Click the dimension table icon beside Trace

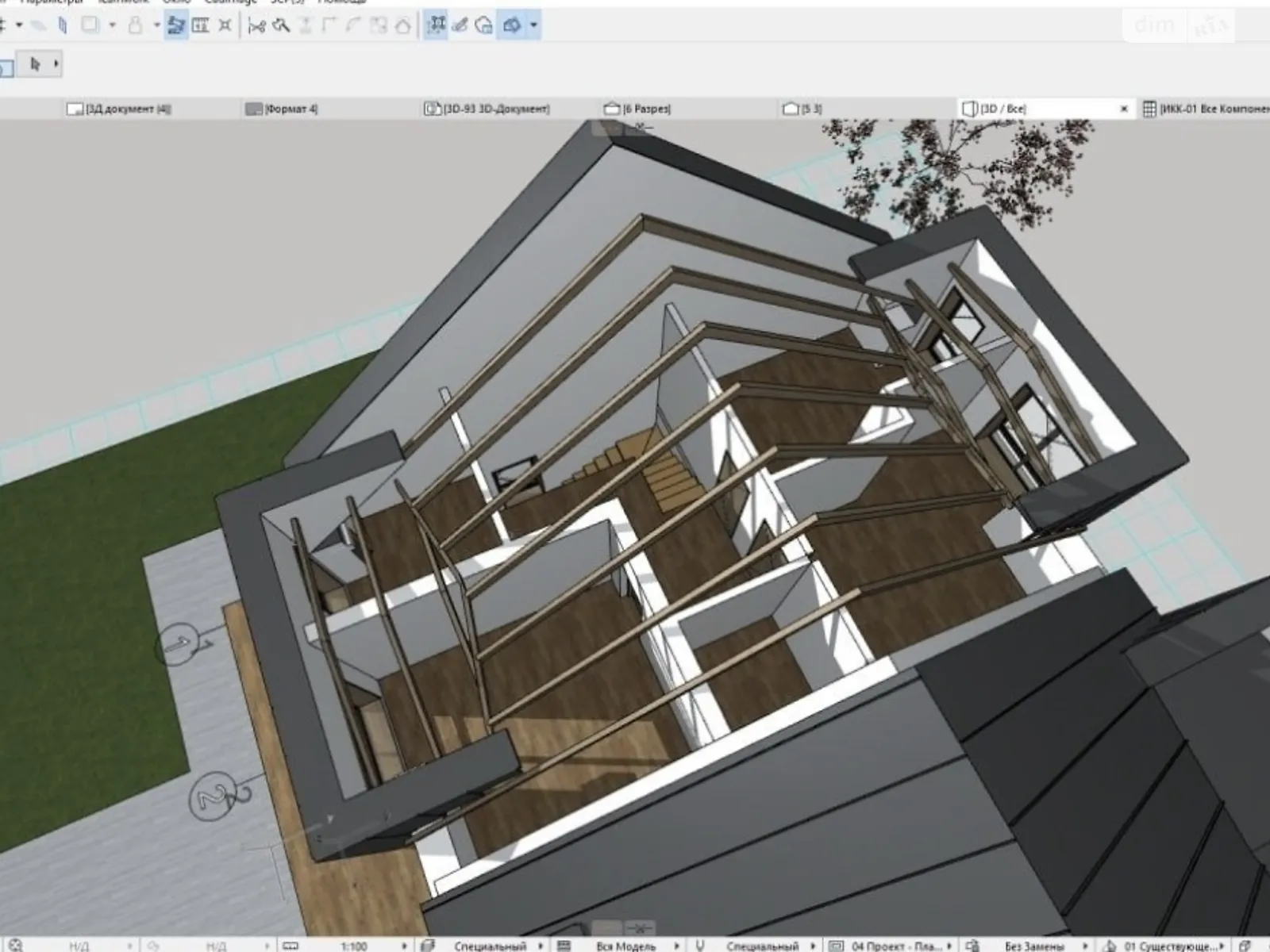coord(201,26)
